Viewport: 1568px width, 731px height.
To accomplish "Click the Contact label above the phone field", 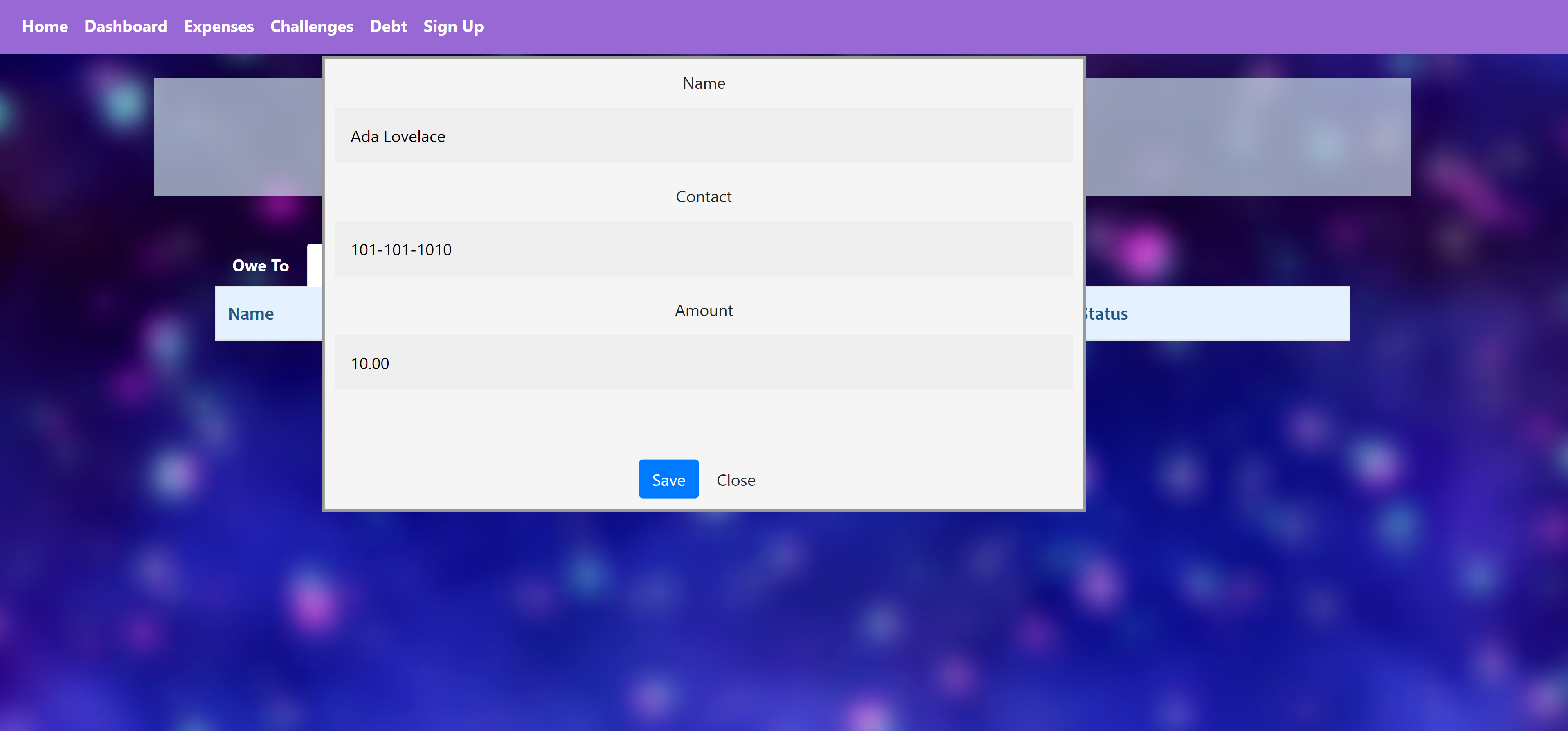I will pyautogui.click(x=703, y=196).
